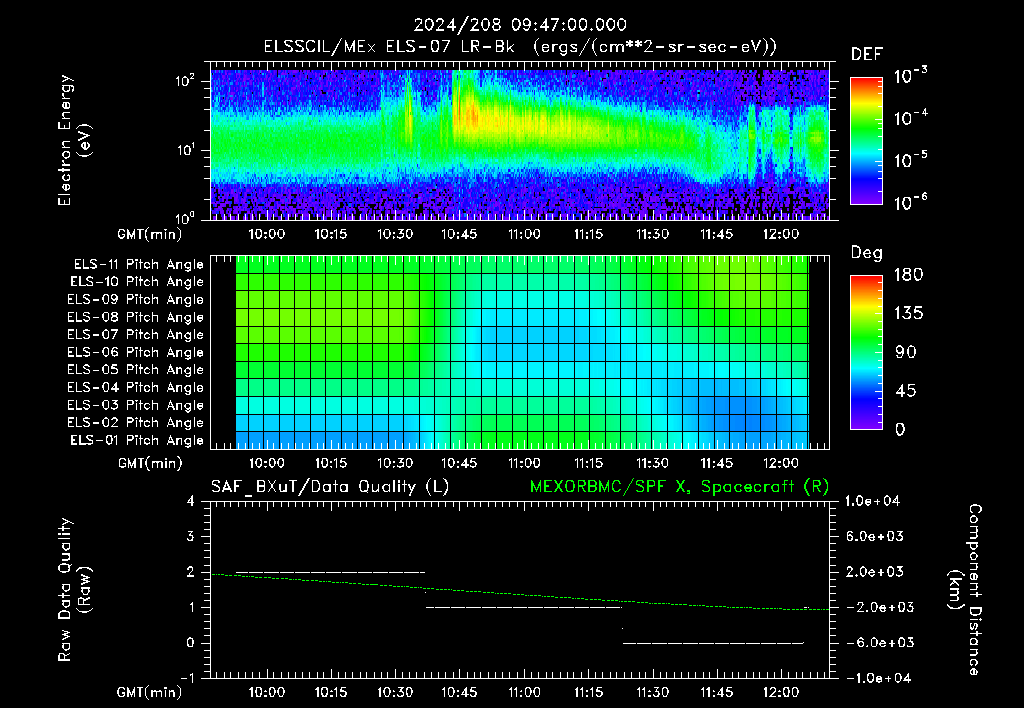Click 11:30 tick on pitch angle time axis
The image size is (1024, 708).
(x=652, y=463)
